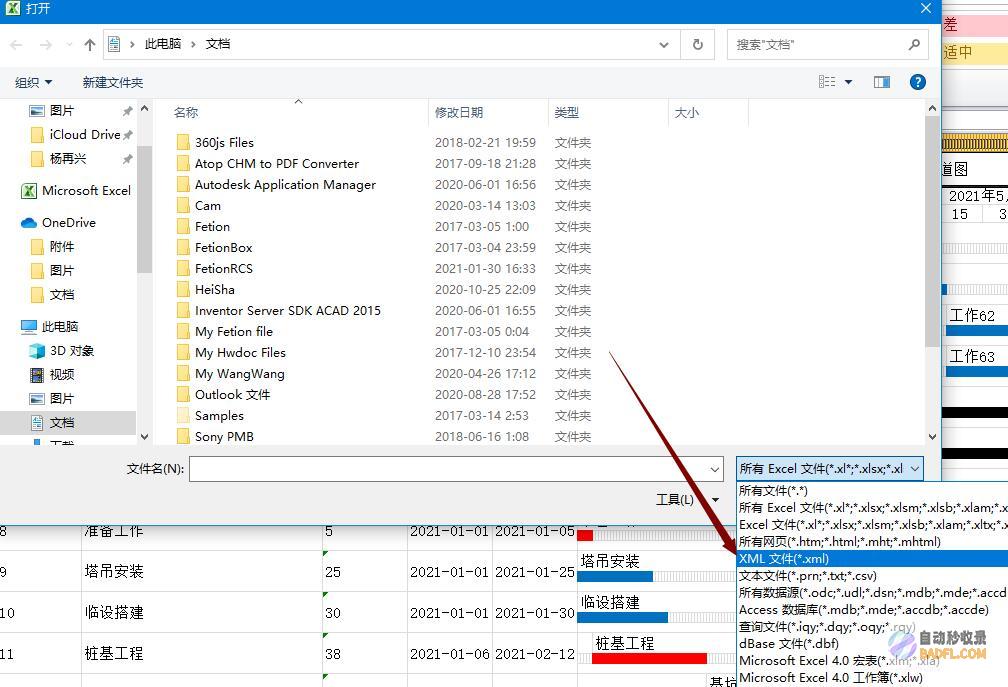Click the navigation pane scrollbar down arrow

click(145, 437)
